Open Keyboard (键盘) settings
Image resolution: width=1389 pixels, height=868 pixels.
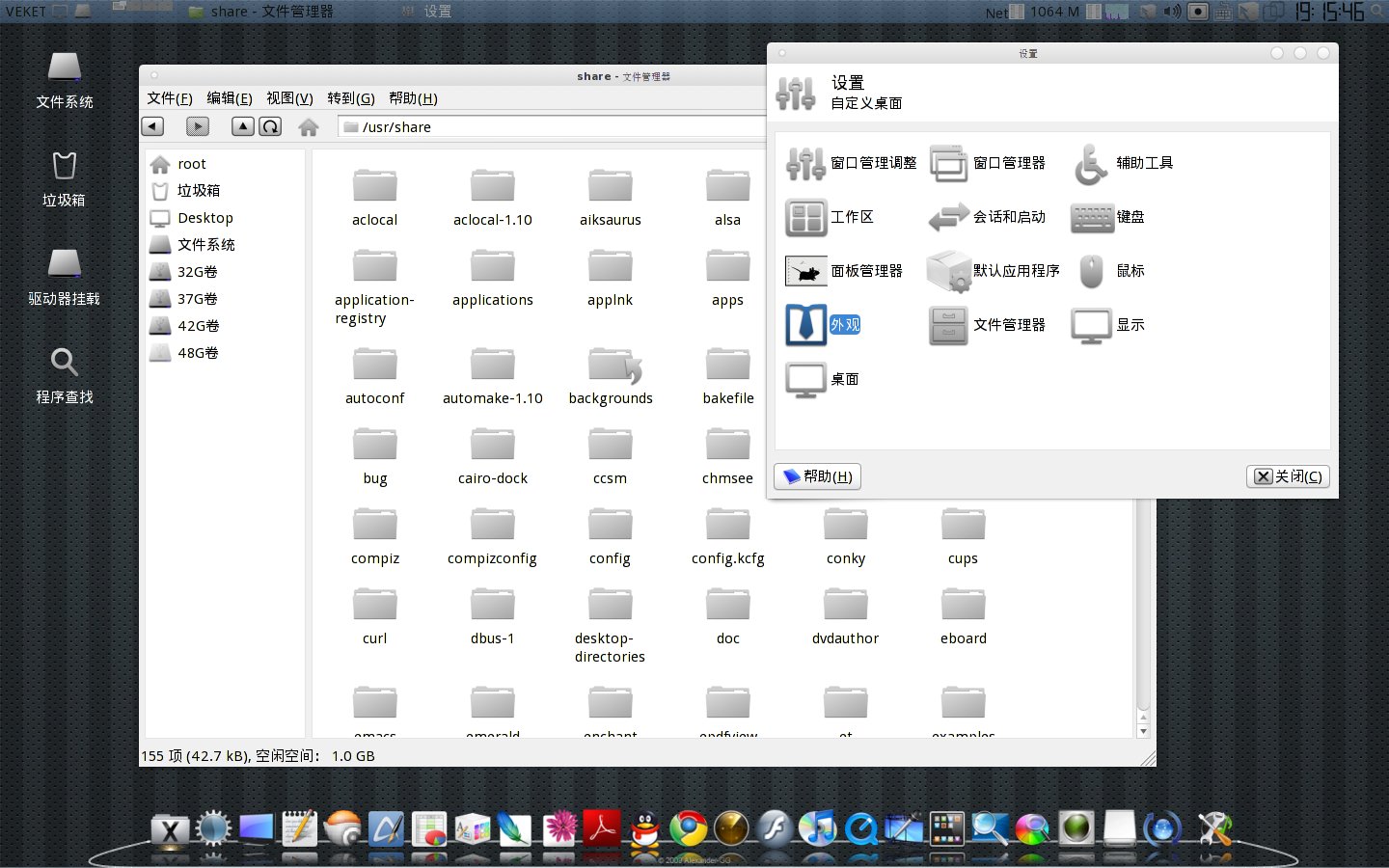pyautogui.click(x=1108, y=217)
